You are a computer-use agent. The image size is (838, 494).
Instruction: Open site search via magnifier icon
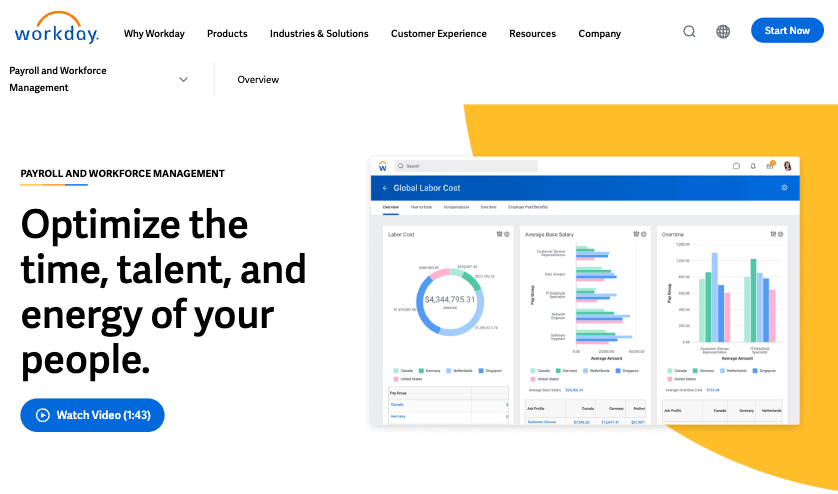pos(689,32)
